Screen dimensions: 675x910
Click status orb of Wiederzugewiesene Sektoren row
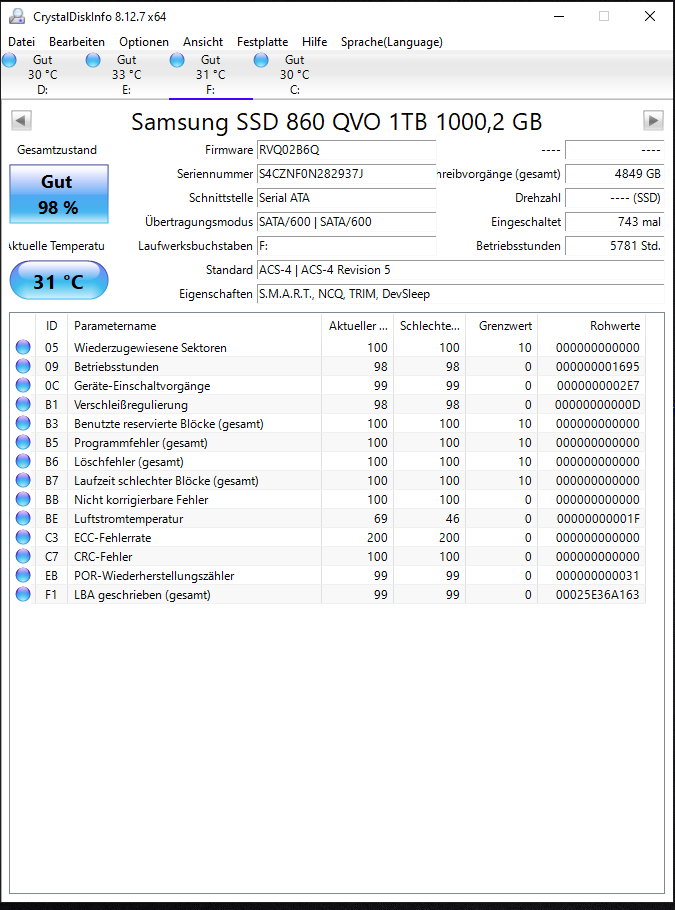[23, 348]
